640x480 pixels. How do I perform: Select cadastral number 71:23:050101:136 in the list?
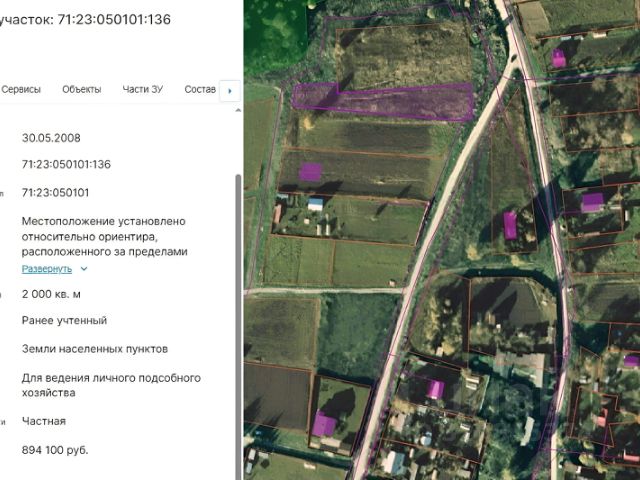coord(66,164)
